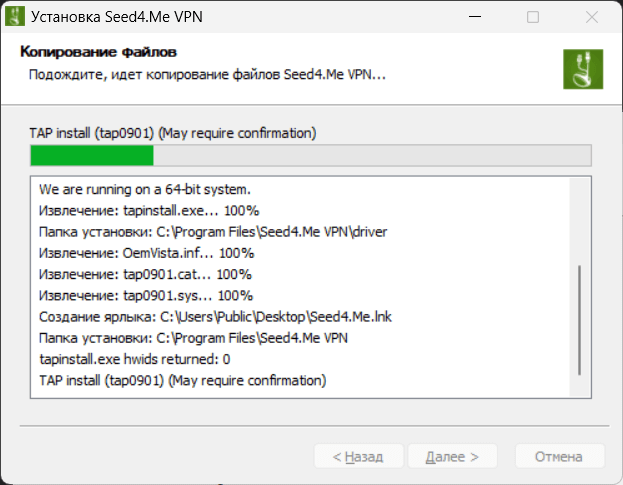Image resolution: width=623 pixels, height=485 pixels.
Task: Select the last 'TAP install' line in log
Action: click(182, 381)
